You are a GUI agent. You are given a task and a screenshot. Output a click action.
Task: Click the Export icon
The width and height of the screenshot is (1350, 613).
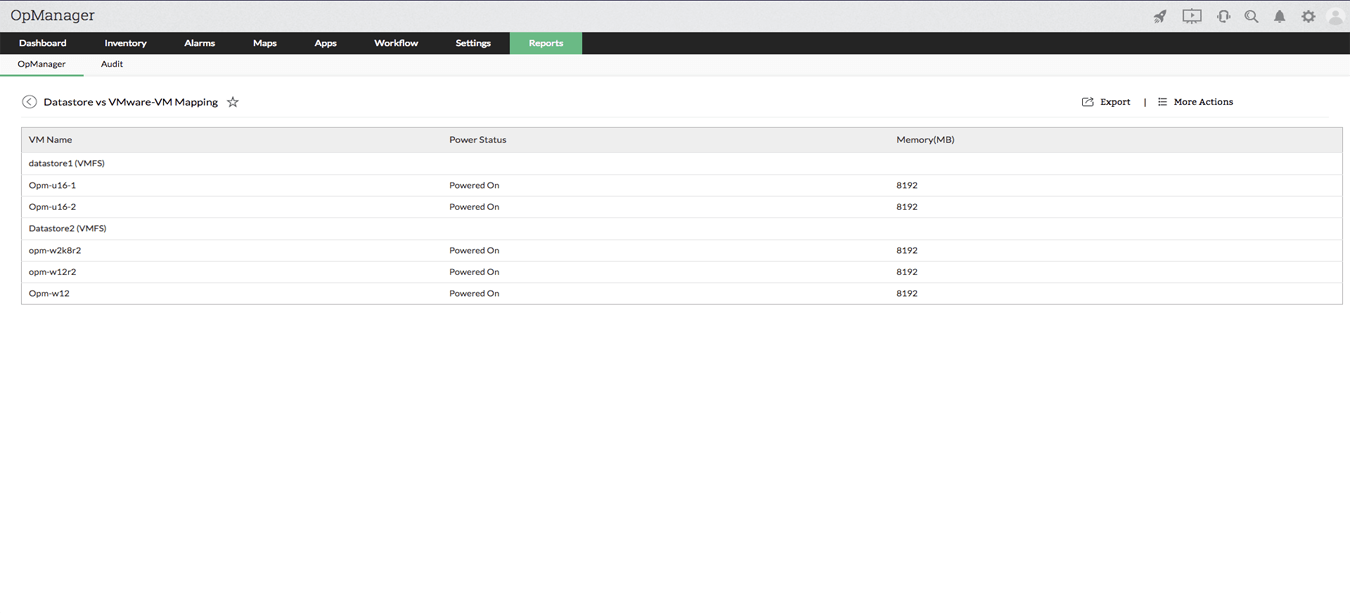pos(1088,102)
